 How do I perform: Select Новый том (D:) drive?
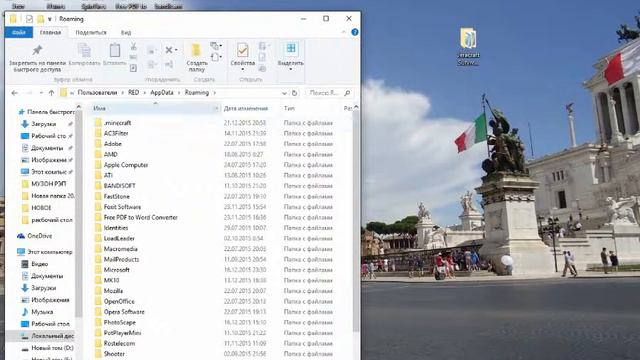[x=52, y=348]
